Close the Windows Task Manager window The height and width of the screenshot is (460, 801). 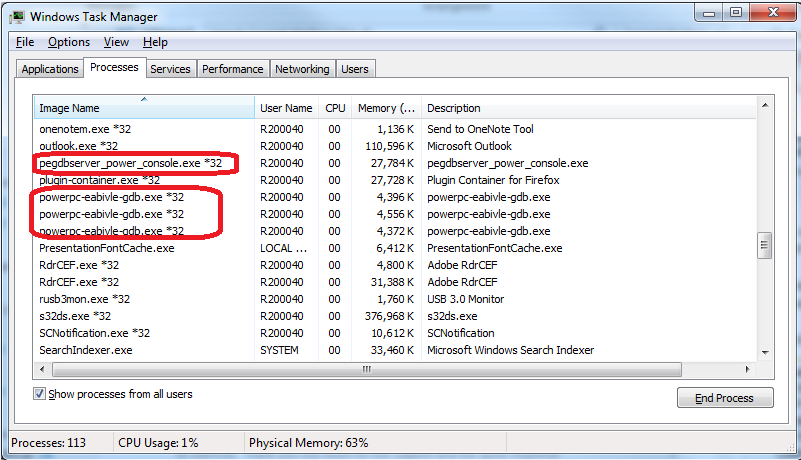[x=773, y=13]
